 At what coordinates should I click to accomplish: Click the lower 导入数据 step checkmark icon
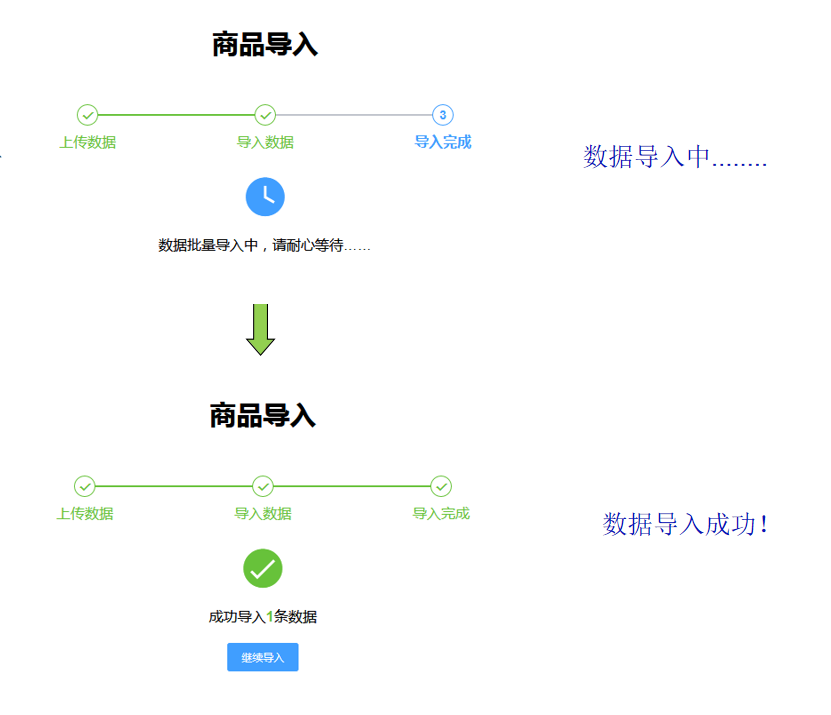pos(263,486)
